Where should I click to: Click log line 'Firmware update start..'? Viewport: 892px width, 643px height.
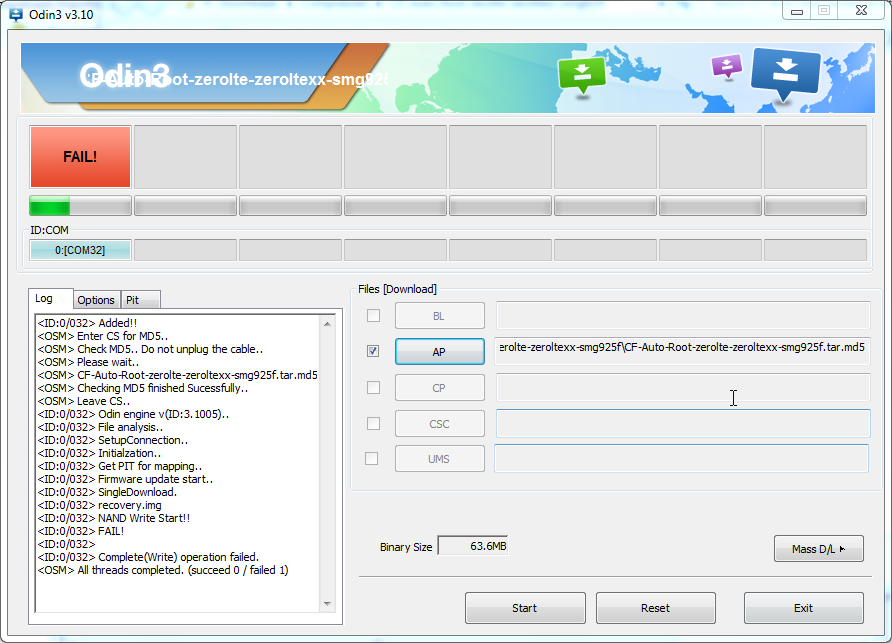click(x=125, y=479)
